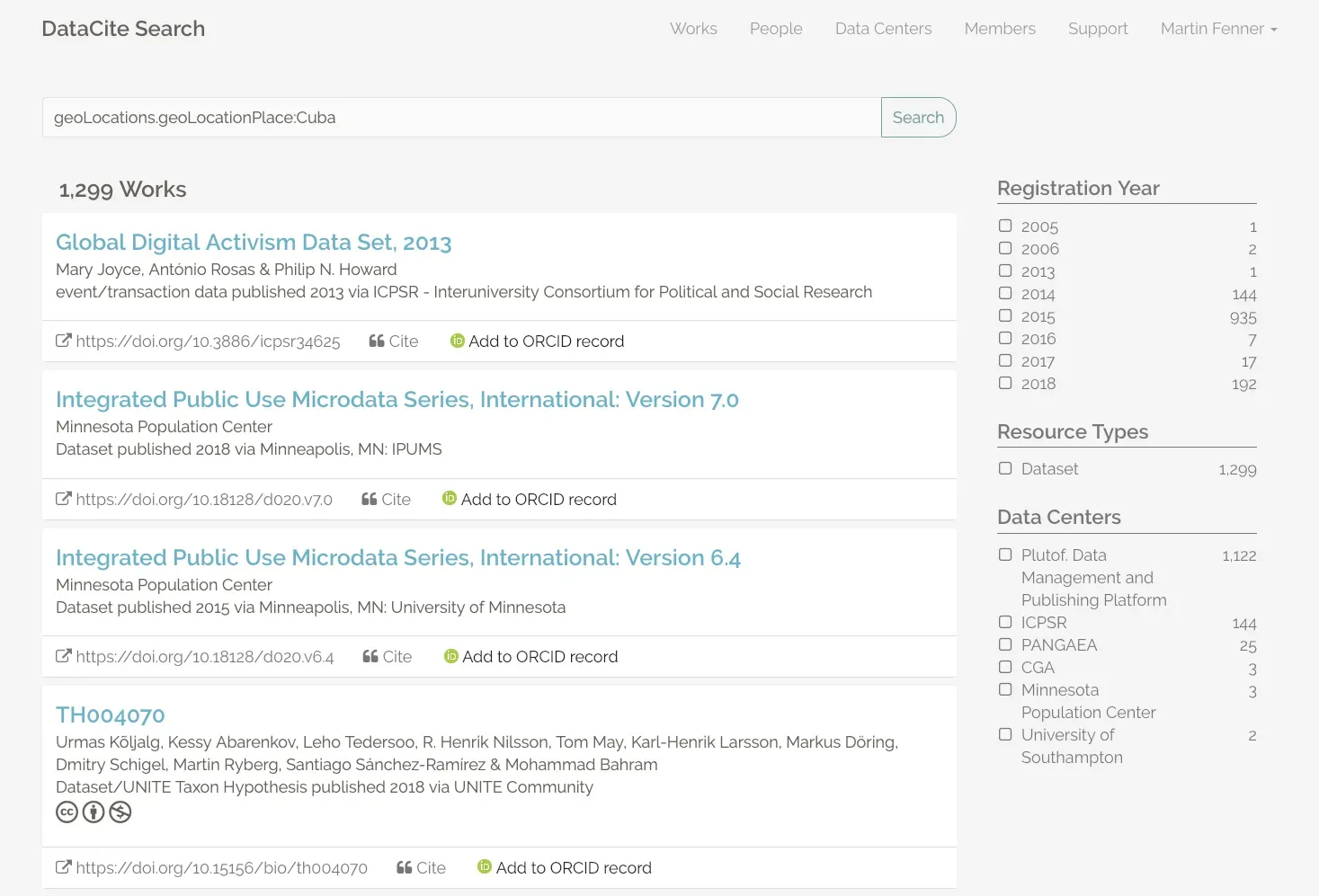Click the Cite quote icon for TH004070
The height and width of the screenshot is (896, 1319).
pos(405,868)
